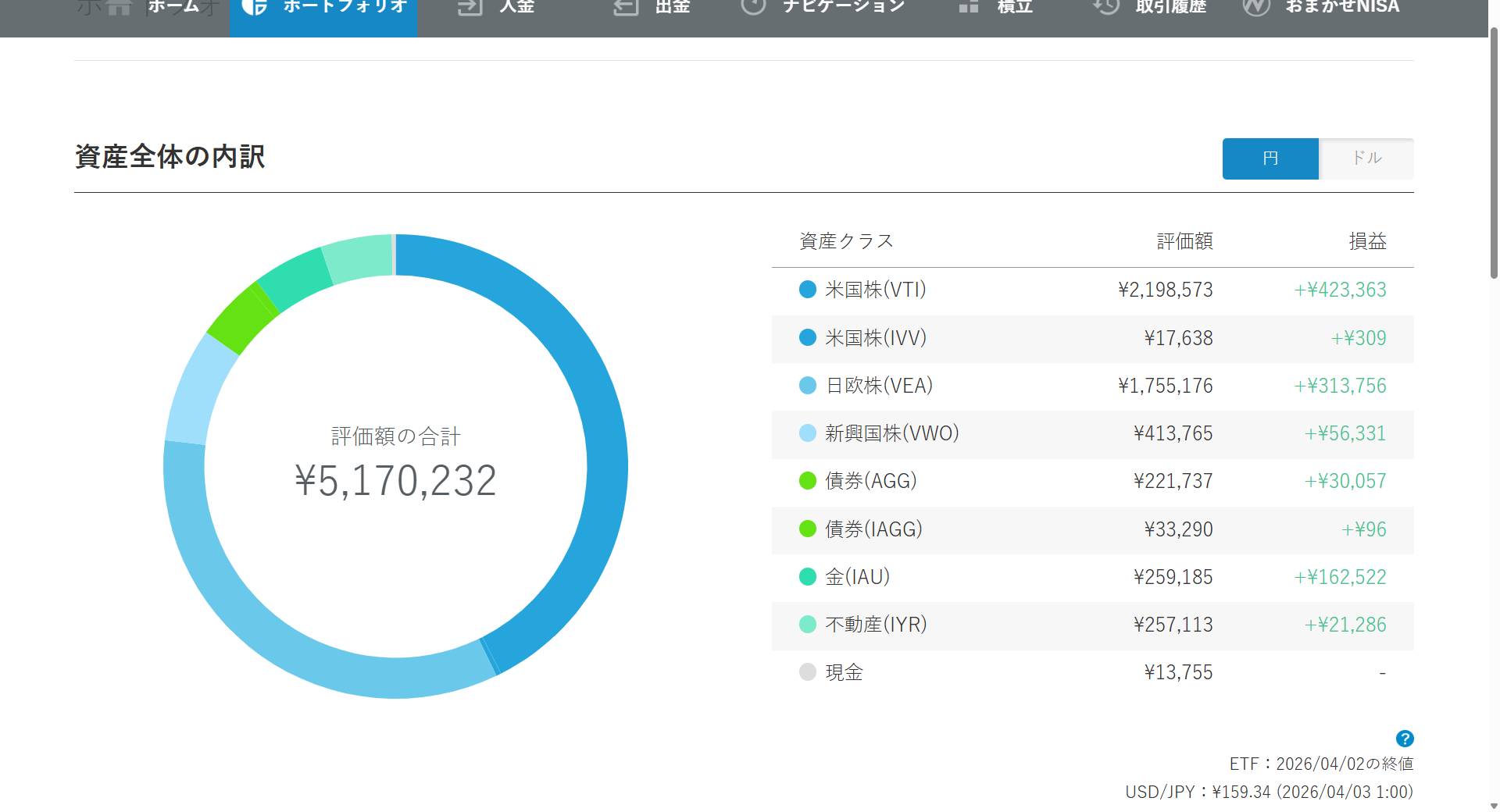Click the vertical page scrollbar thumb
This screenshot has height=812, width=1500.
(1494, 156)
